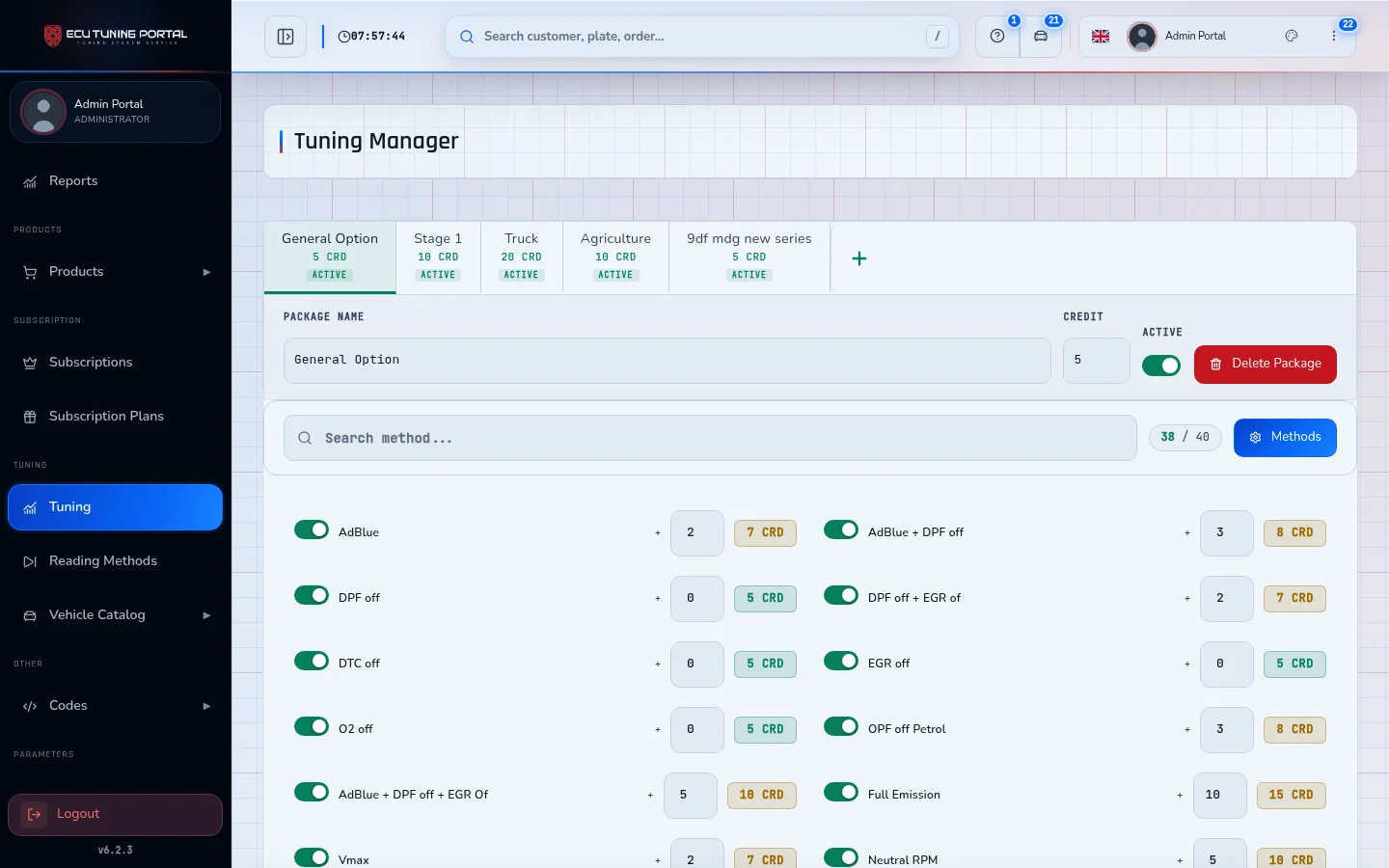Focus the Search customer, plate, order field
This screenshot has height=868, width=1389.
(x=702, y=37)
